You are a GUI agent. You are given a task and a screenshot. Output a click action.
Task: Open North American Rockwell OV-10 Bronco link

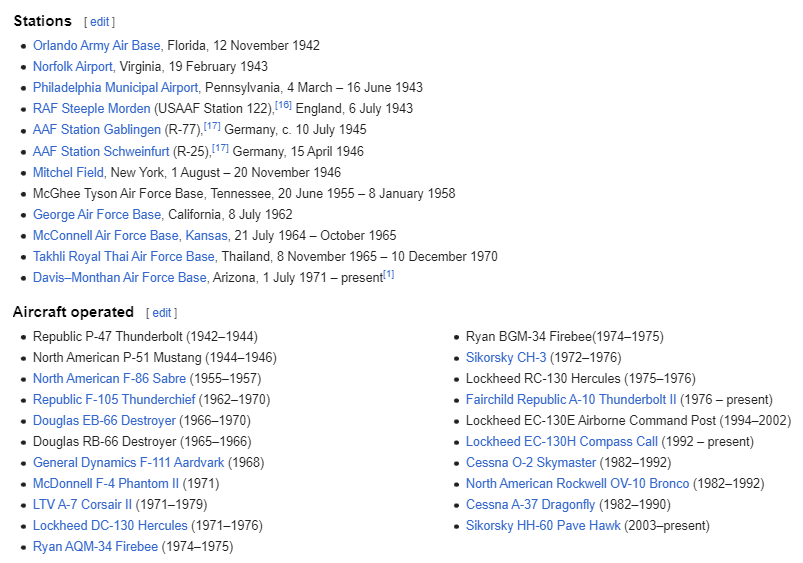577,484
